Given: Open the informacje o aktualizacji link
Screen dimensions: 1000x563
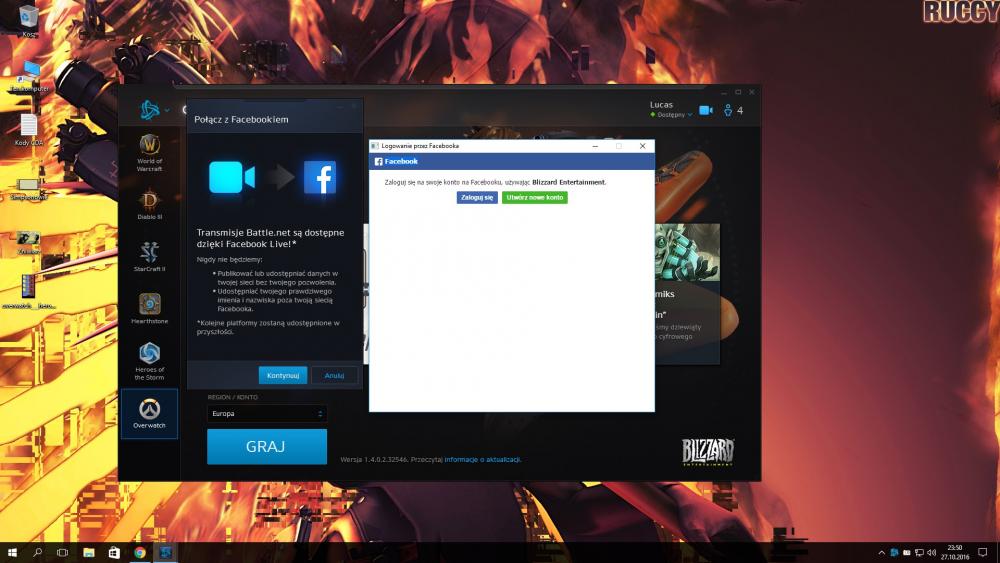Looking at the screenshot, I should pos(483,459).
